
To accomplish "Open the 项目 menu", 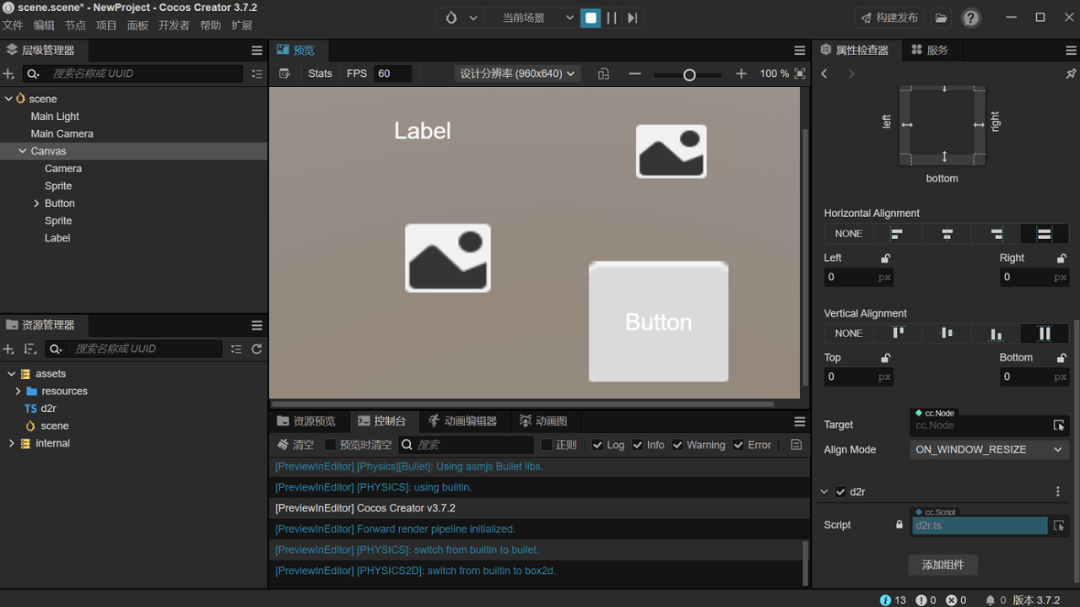I will click(106, 25).
